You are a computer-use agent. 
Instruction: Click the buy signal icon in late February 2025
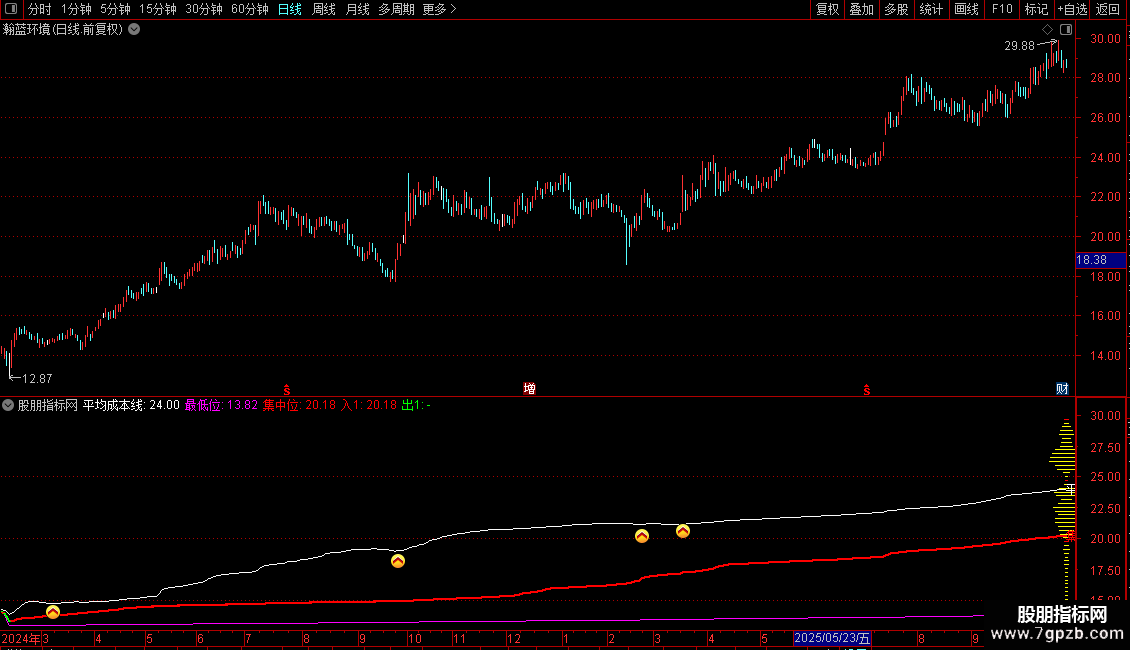coord(641,536)
